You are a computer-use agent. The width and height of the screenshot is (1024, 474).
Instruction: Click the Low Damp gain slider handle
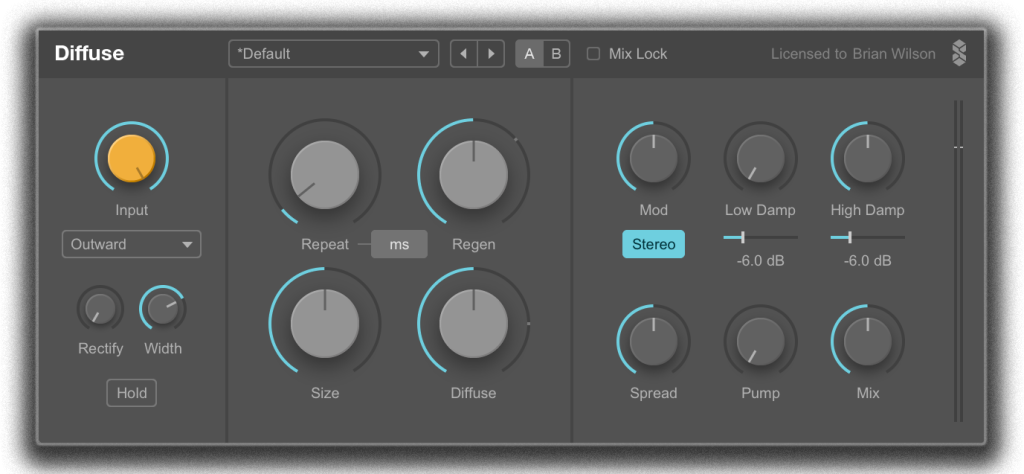(x=743, y=237)
